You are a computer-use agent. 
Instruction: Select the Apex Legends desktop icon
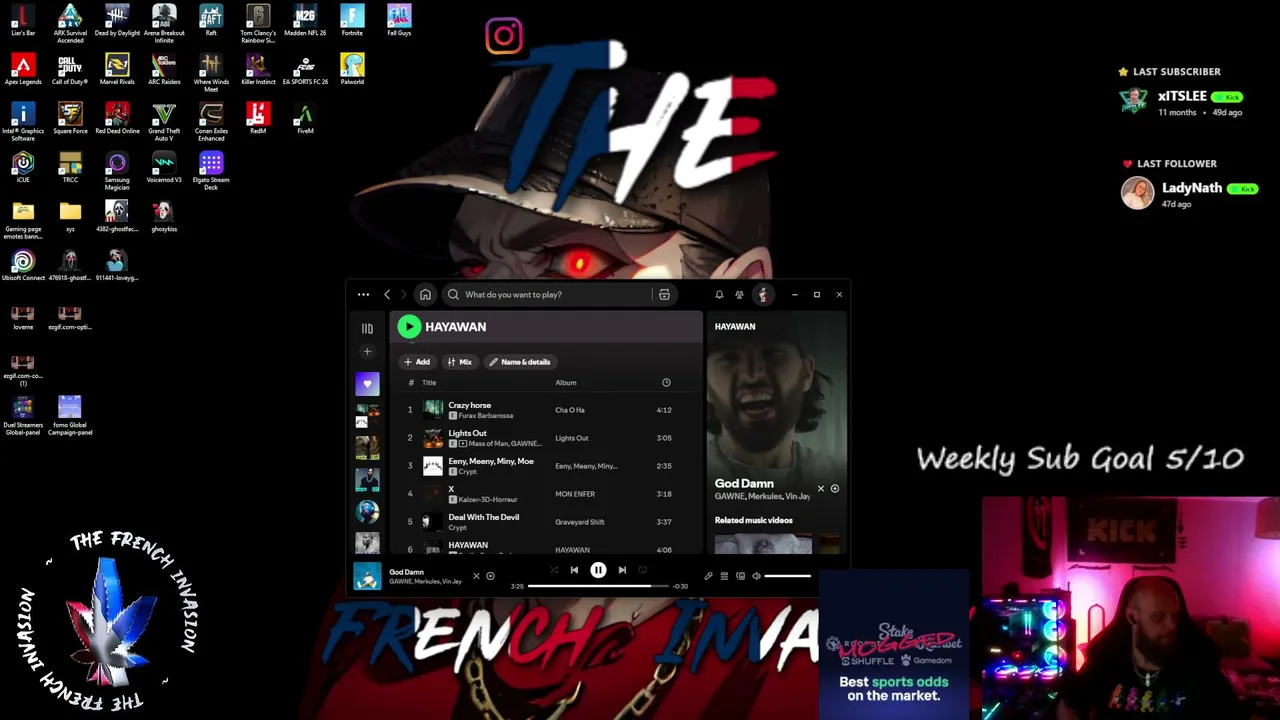pyautogui.click(x=23, y=70)
